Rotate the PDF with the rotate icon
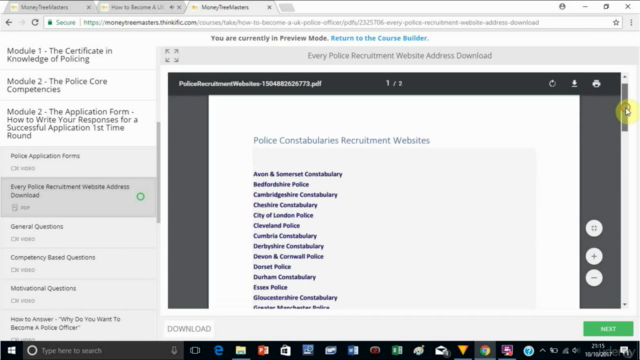This screenshot has height=360, width=640. [552, 84]
